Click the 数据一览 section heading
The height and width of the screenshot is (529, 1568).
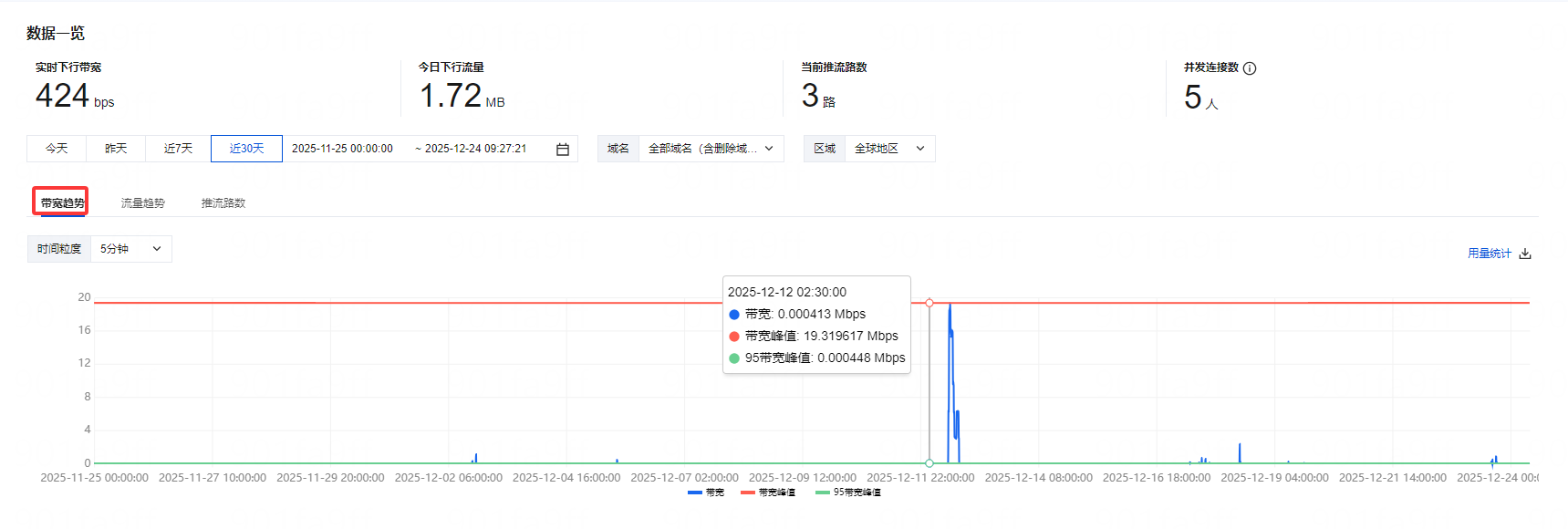click(56, 34)
